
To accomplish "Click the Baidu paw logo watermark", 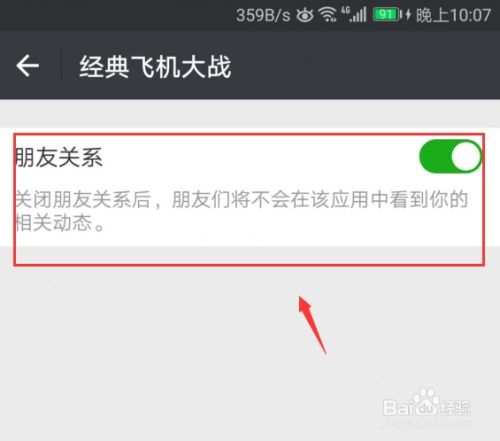I will pos(426,402).
